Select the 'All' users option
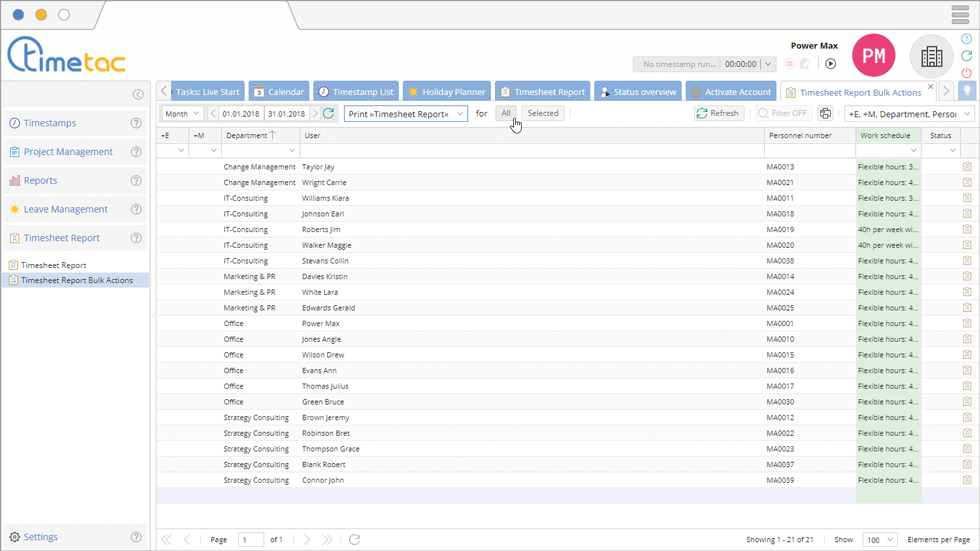Screen dimensions: 980x551 pyautogui.click(x=507, y=114)
